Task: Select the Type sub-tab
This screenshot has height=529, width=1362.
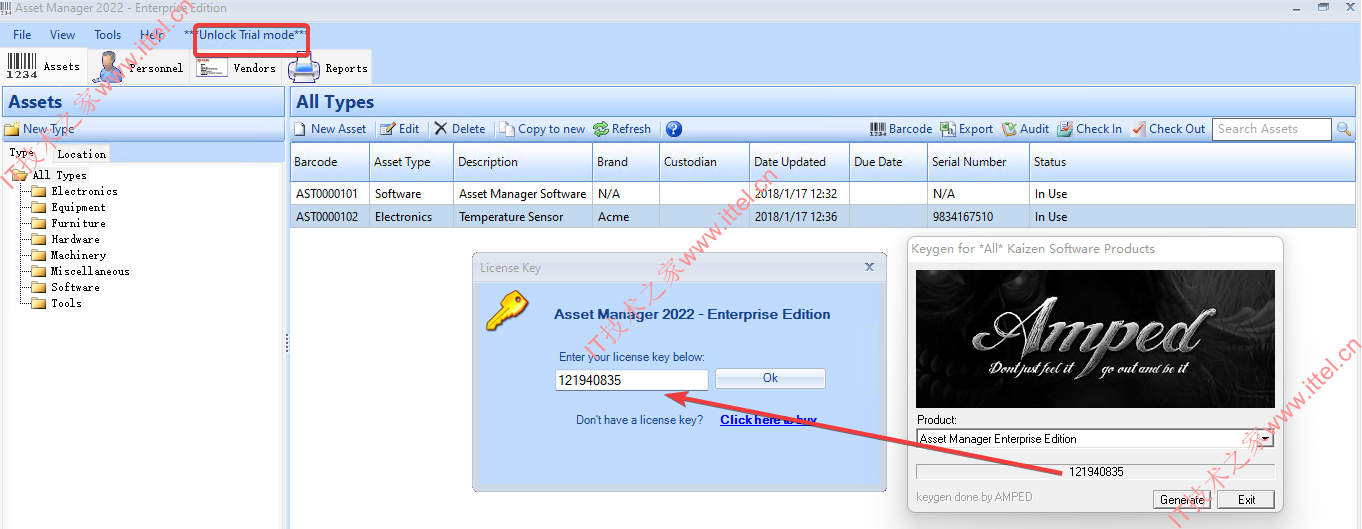Action: (x=21, y=153)
